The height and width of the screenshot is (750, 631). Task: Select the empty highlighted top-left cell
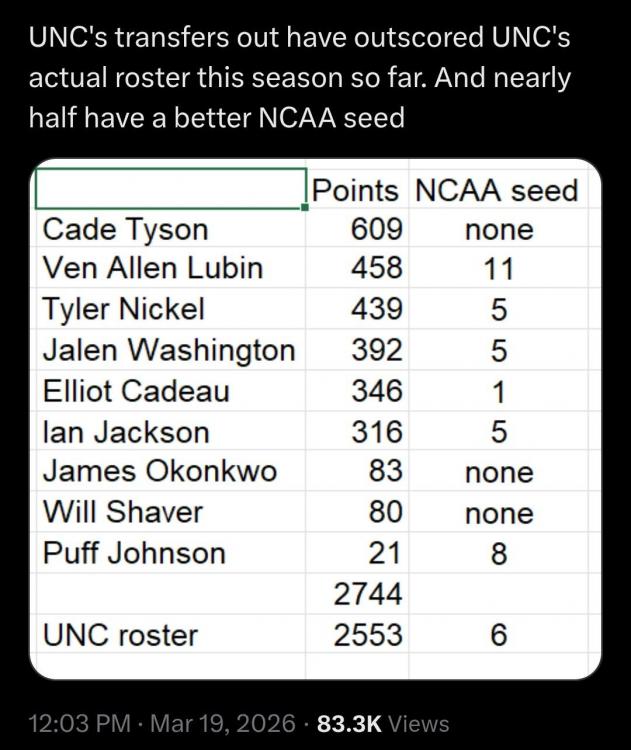pos(170,190)
